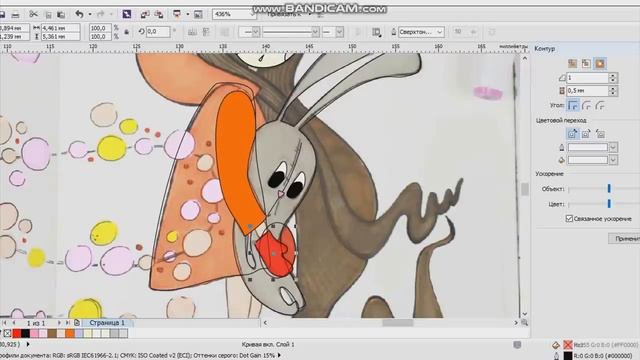The image size is (640, 360).
Task: Click the Redo arrow icon
Action: click(101, 14)
